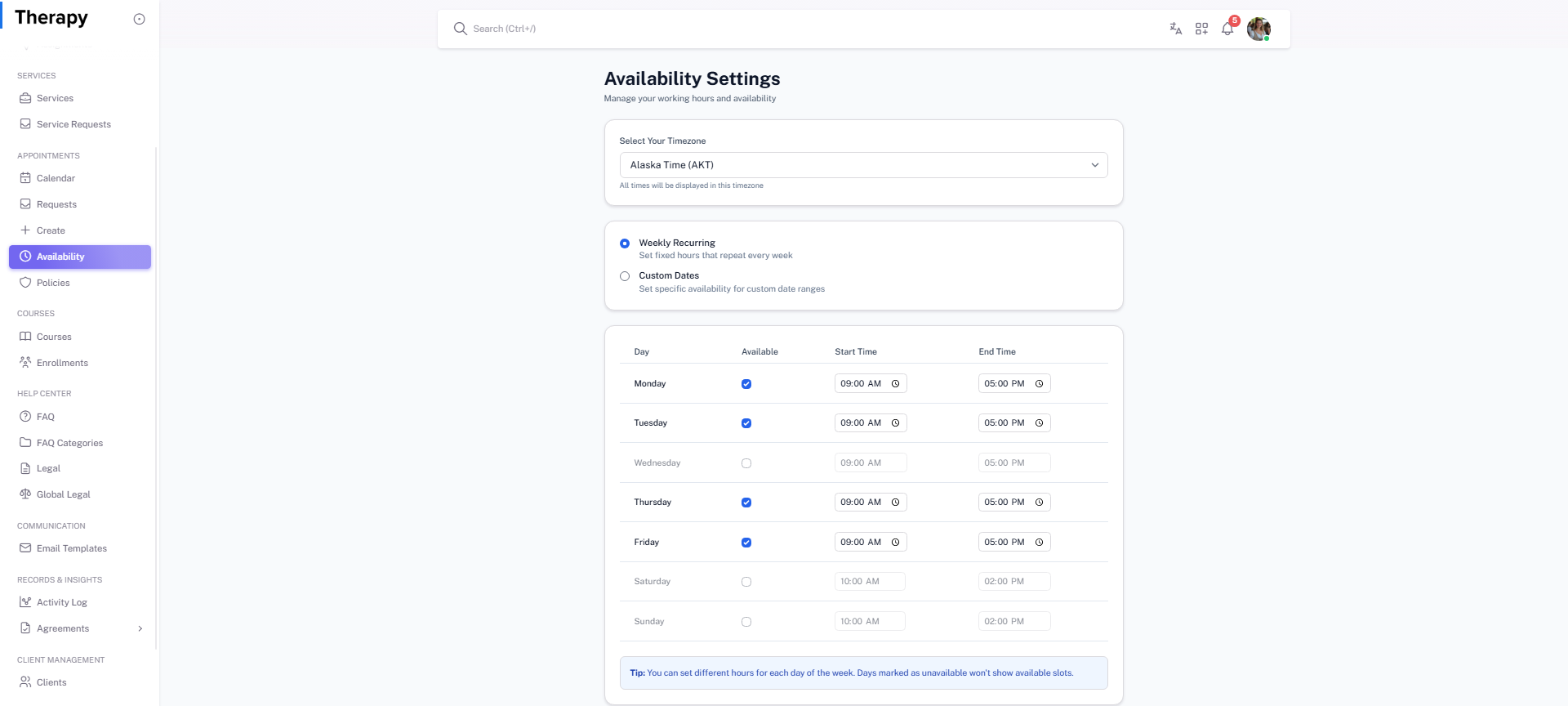1568x706 pixels.
Task: Open Email Templates in the sidebar
Action: tap(80, 548)
